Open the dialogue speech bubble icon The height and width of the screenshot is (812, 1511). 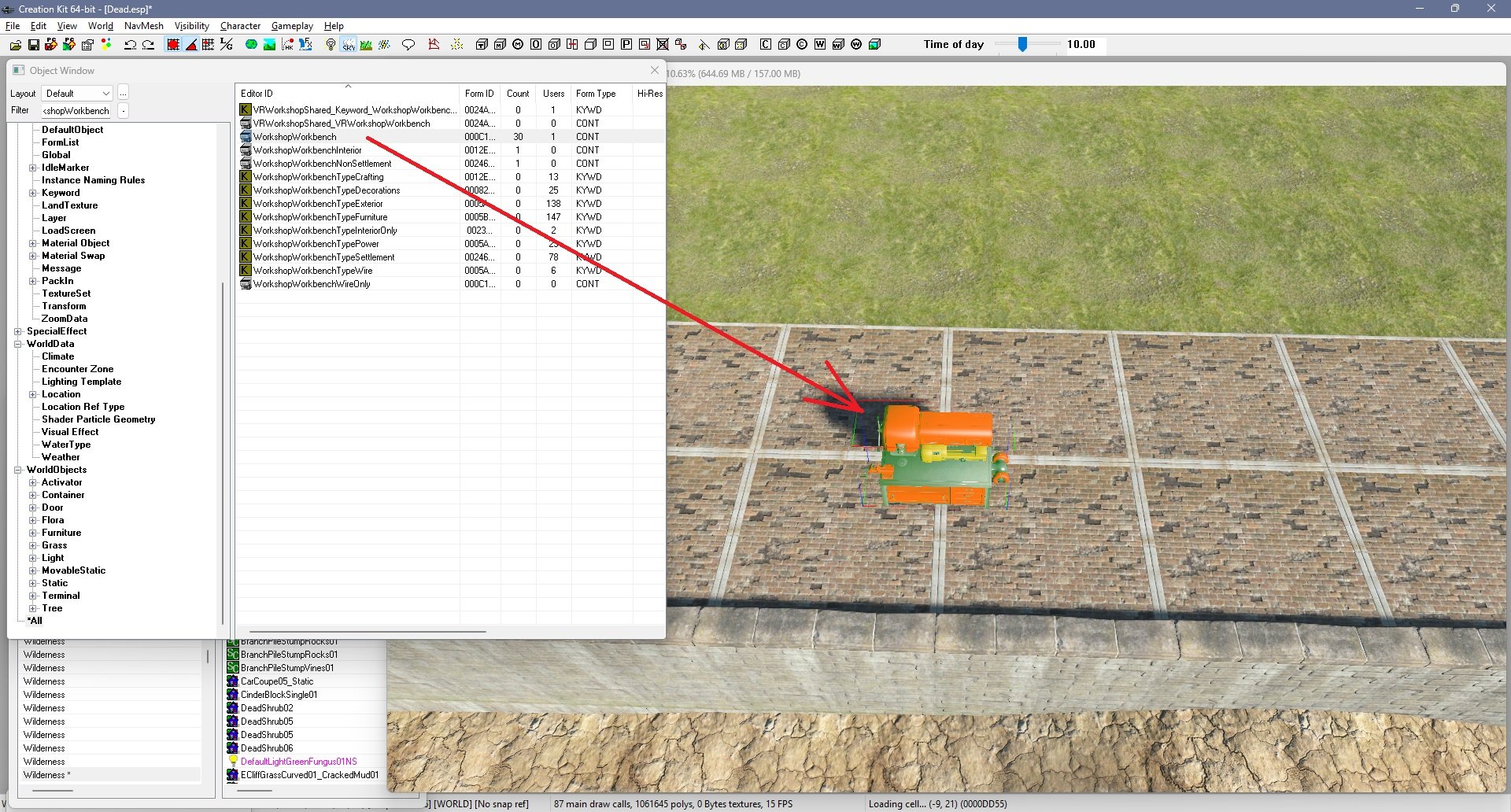click(x=408, y=45)
